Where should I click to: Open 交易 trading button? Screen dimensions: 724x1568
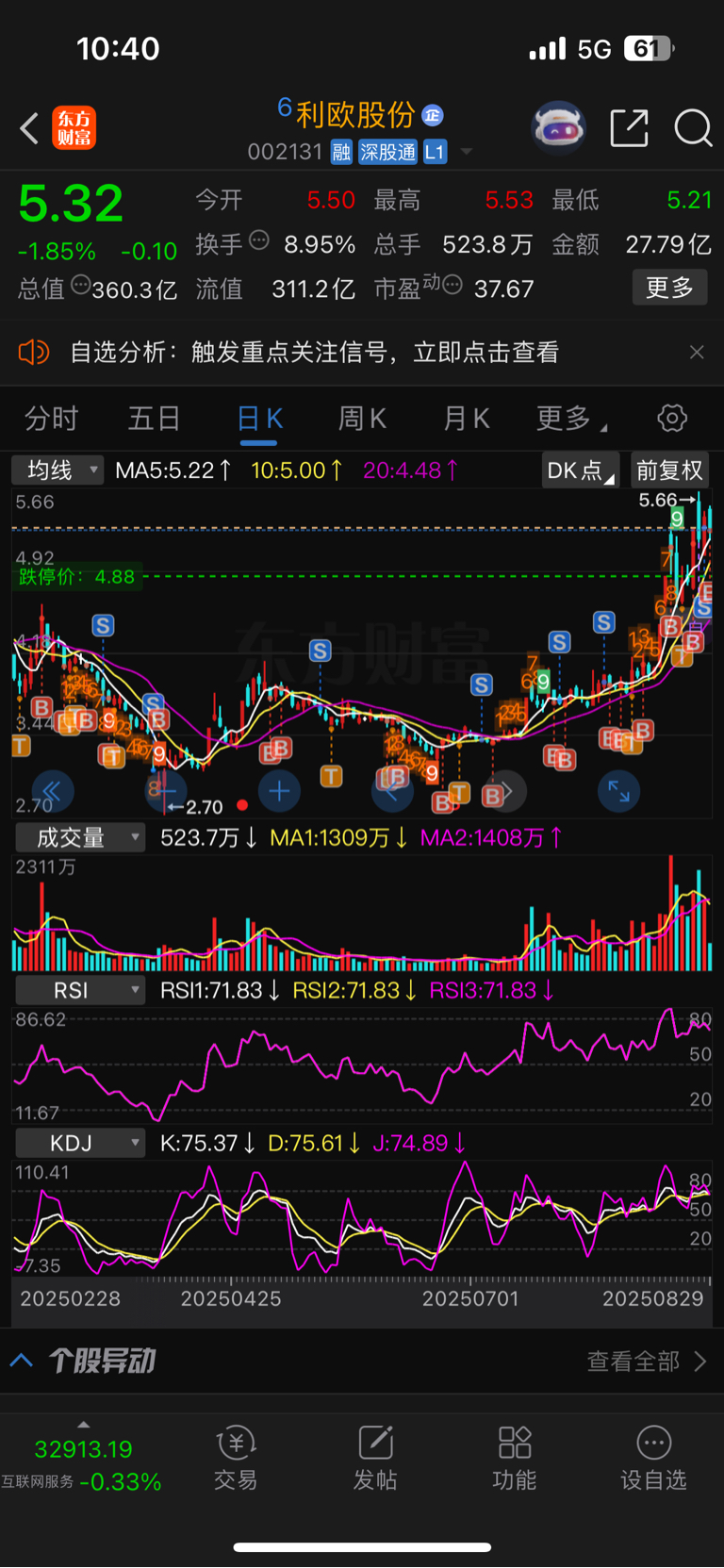pos(236,1458)
